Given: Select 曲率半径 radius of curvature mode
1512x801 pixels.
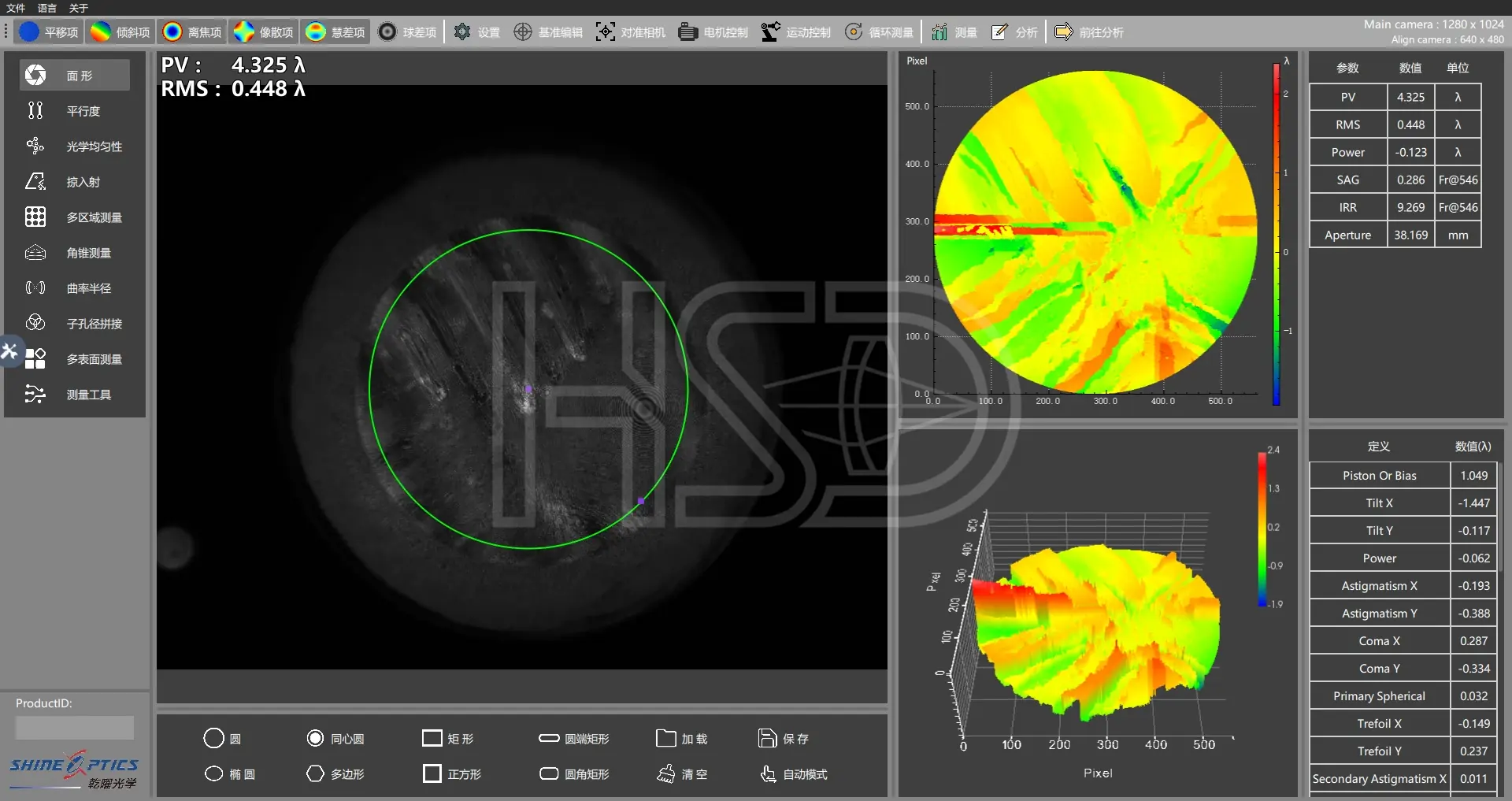Looking at the screenshot, I should (75, 288).
